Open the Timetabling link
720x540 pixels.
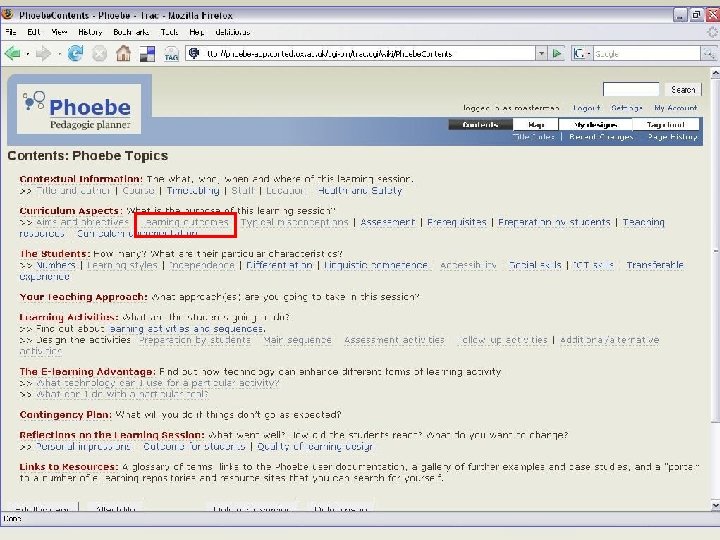(193, 191)
